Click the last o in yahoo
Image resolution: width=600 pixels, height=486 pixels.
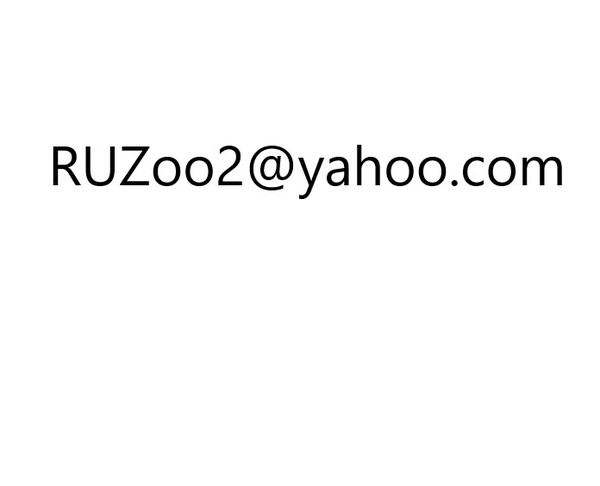click(x=434, y=171)
